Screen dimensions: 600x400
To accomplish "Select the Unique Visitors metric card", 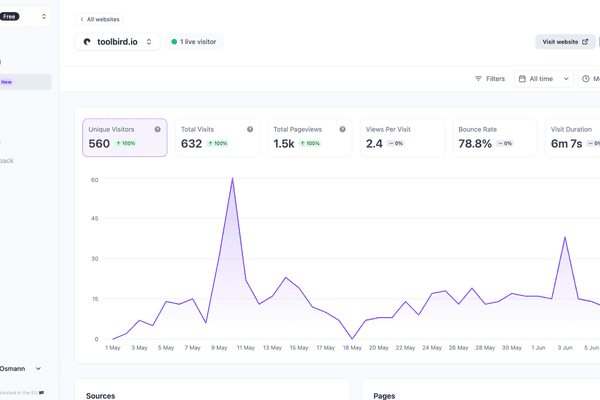I will click(x=125, y=137).
